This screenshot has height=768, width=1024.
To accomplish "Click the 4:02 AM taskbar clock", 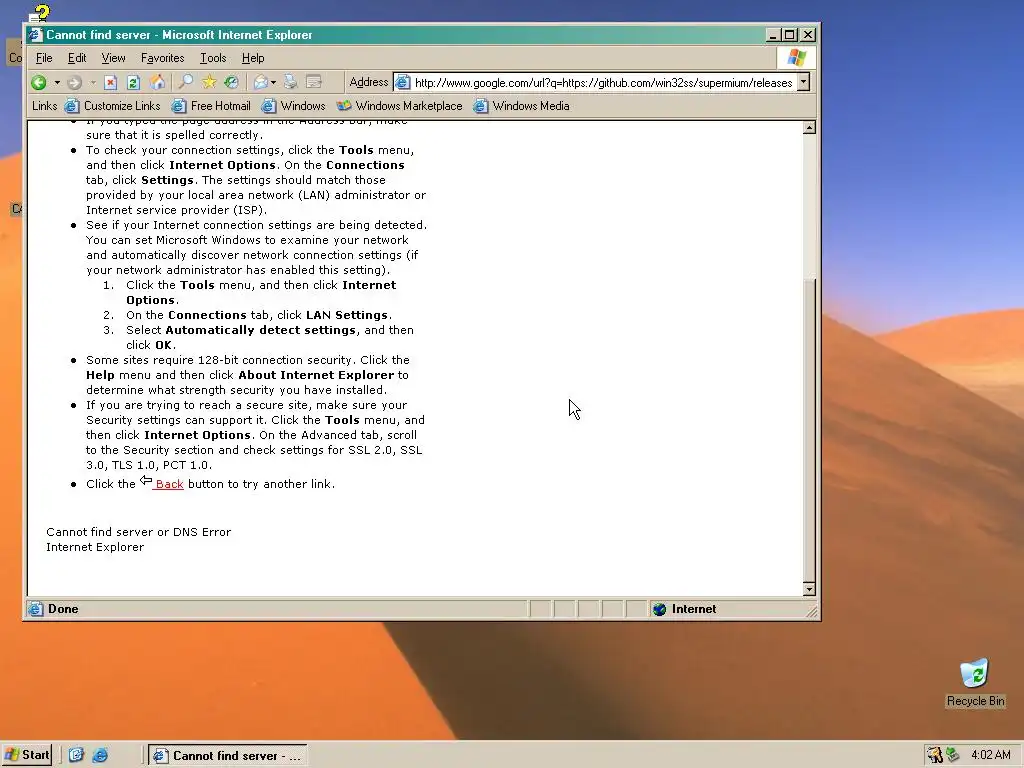I will 991,756.
